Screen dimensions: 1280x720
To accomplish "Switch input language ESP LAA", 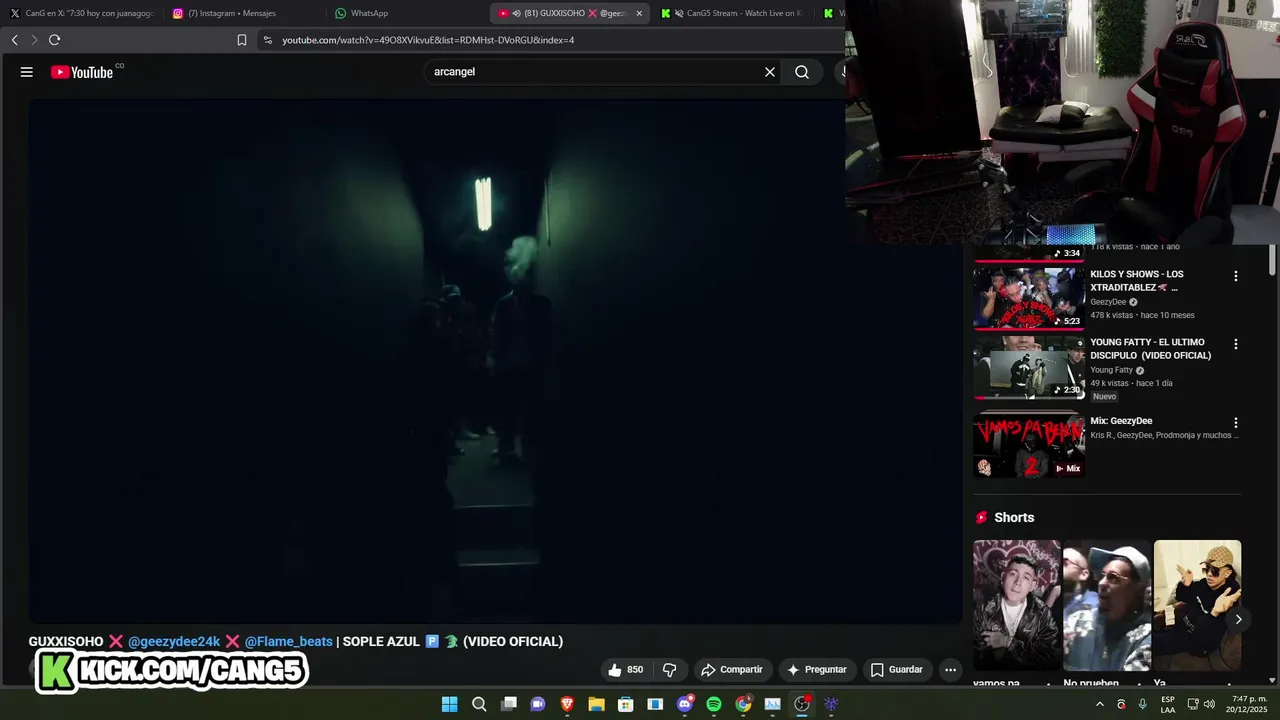I will point(1168,704).
